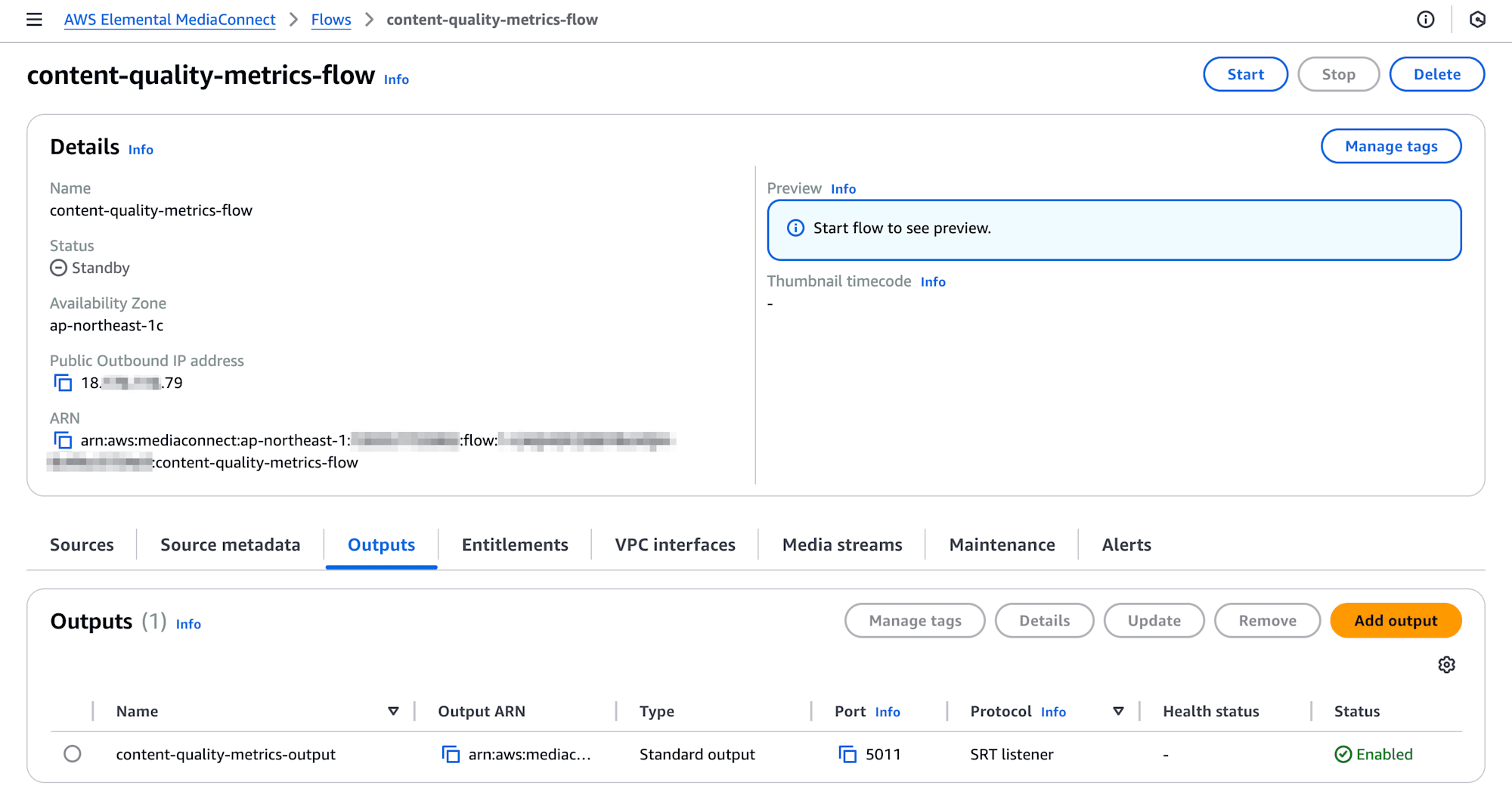The image size is (1512, 804).
Task: Open Info link next to Outputs heading
Action: tap(188, 624)
